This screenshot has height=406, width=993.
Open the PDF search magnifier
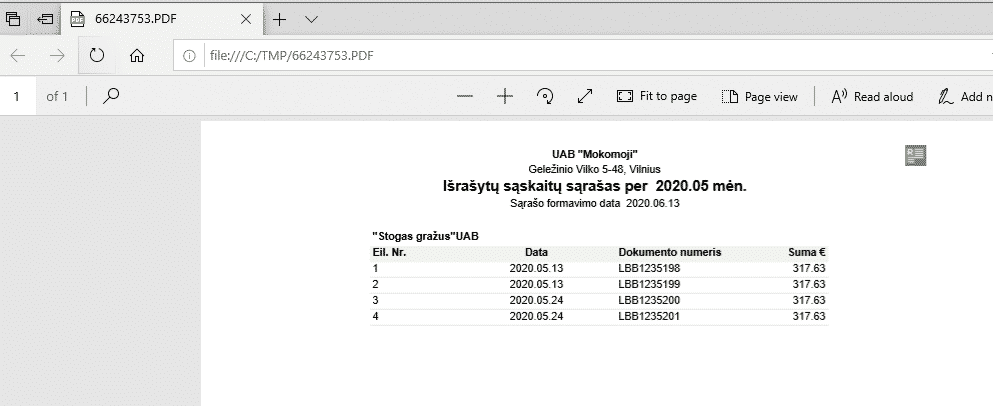(x=112, y=96)
